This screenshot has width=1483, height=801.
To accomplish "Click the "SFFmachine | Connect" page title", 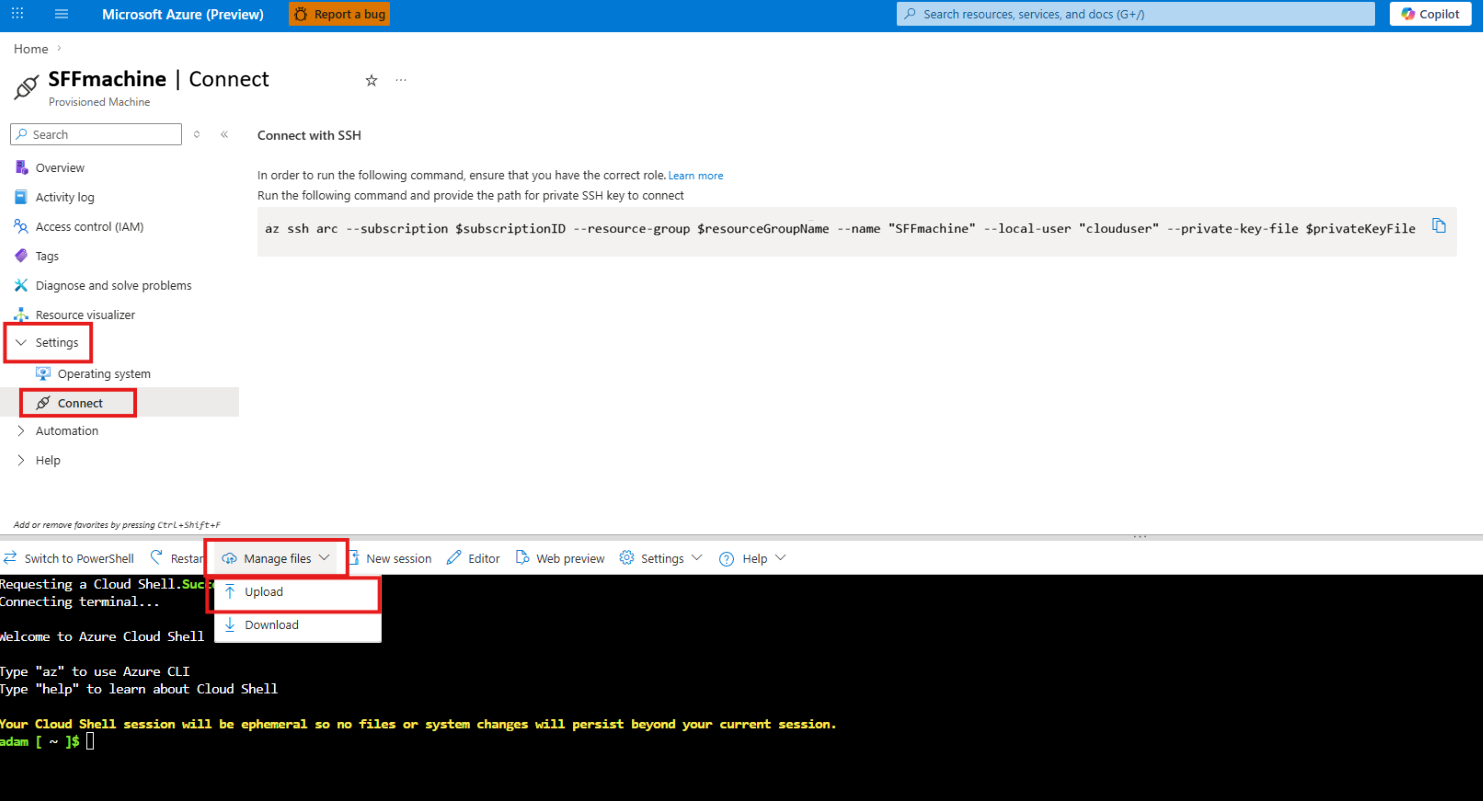I will [x=159, y=79].
